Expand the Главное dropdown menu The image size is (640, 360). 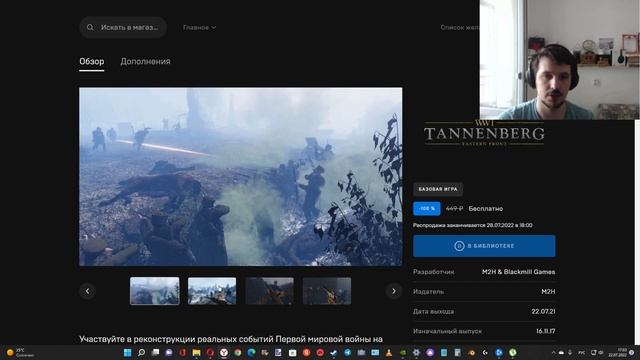coord(199,27)
